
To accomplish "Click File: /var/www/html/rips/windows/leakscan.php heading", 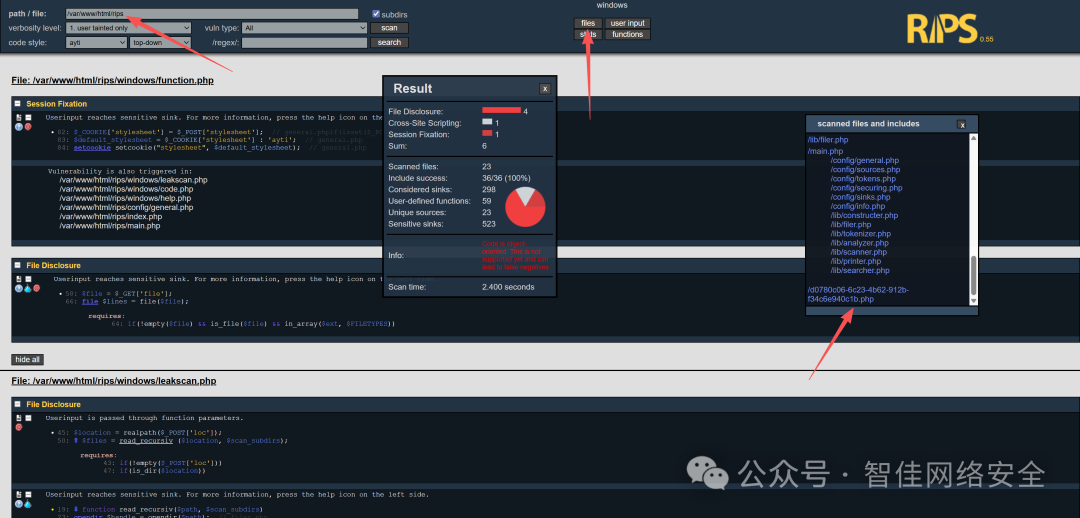I will click(114, 381).
